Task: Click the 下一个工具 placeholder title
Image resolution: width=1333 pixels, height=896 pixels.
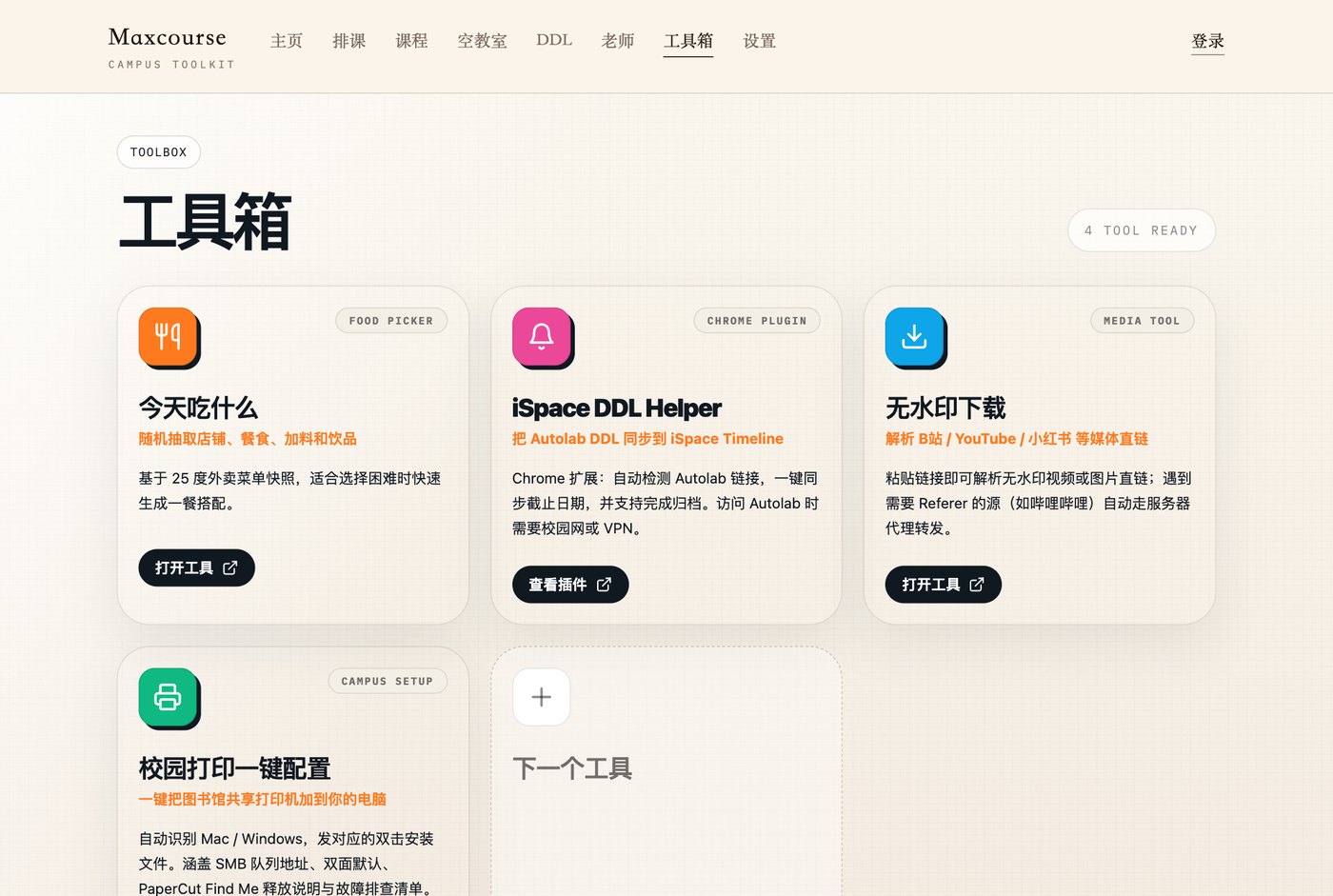Action: (x=572, y=768)
